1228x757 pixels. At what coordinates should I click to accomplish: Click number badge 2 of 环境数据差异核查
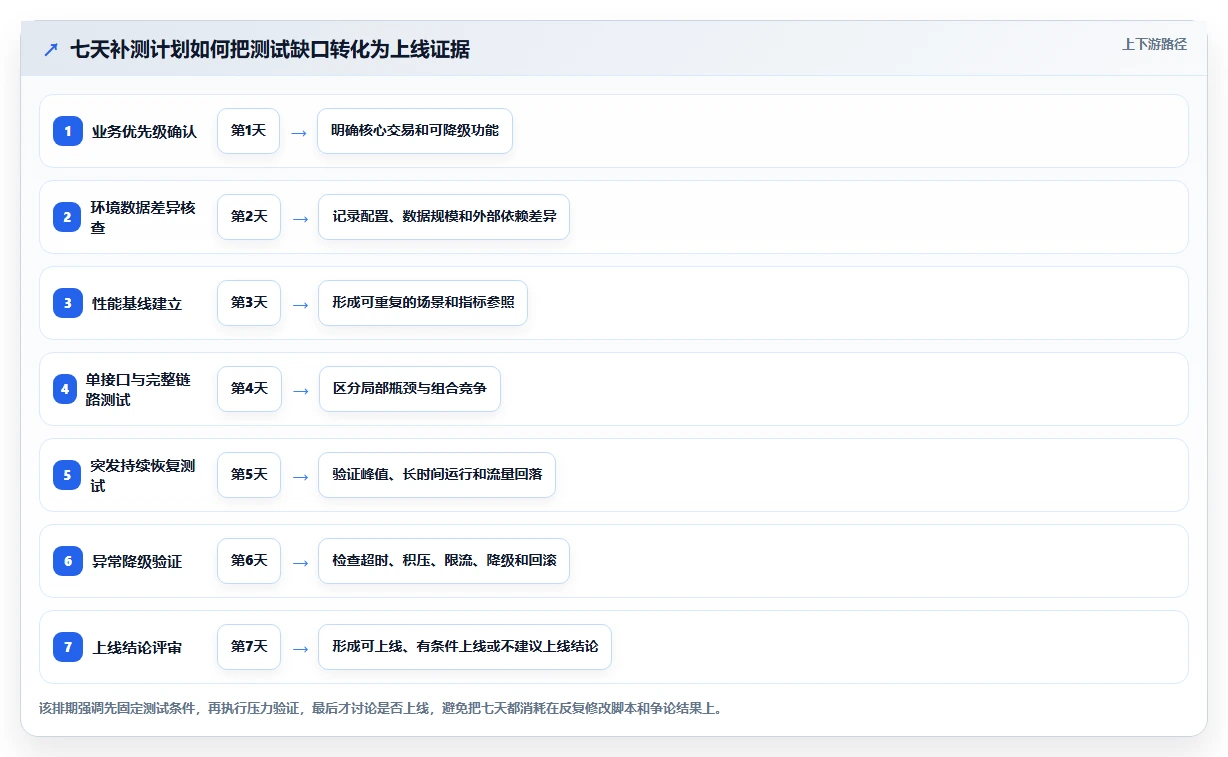click(x=68, y=217)
